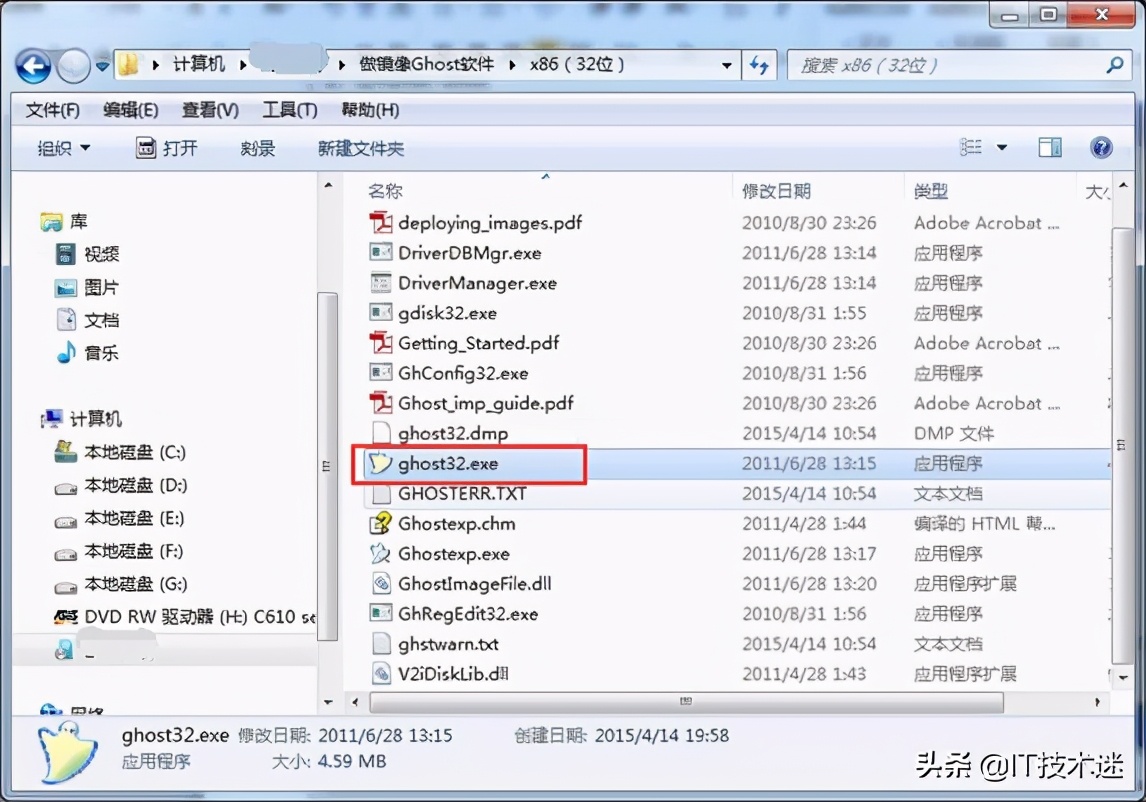
Task: Click navigation pane scroll up arrow
Action: (328, 185)
